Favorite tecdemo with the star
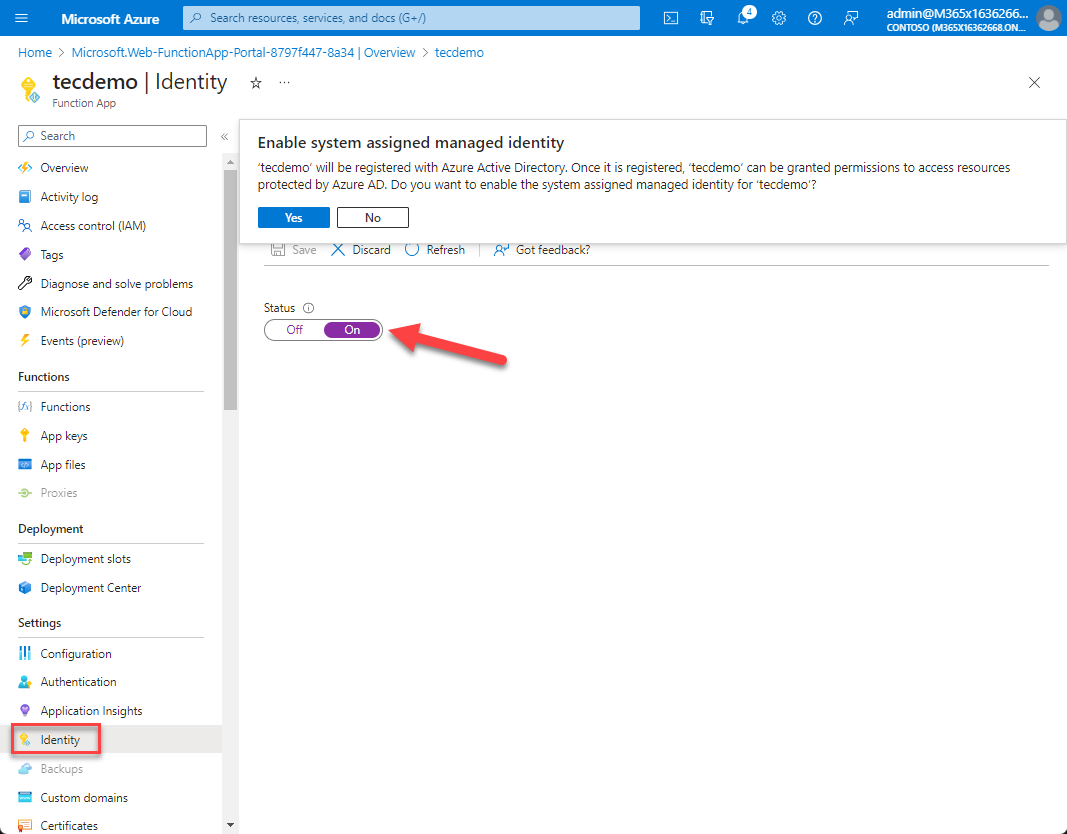This screenshot has width=1067, height=834. pos(255,84)
